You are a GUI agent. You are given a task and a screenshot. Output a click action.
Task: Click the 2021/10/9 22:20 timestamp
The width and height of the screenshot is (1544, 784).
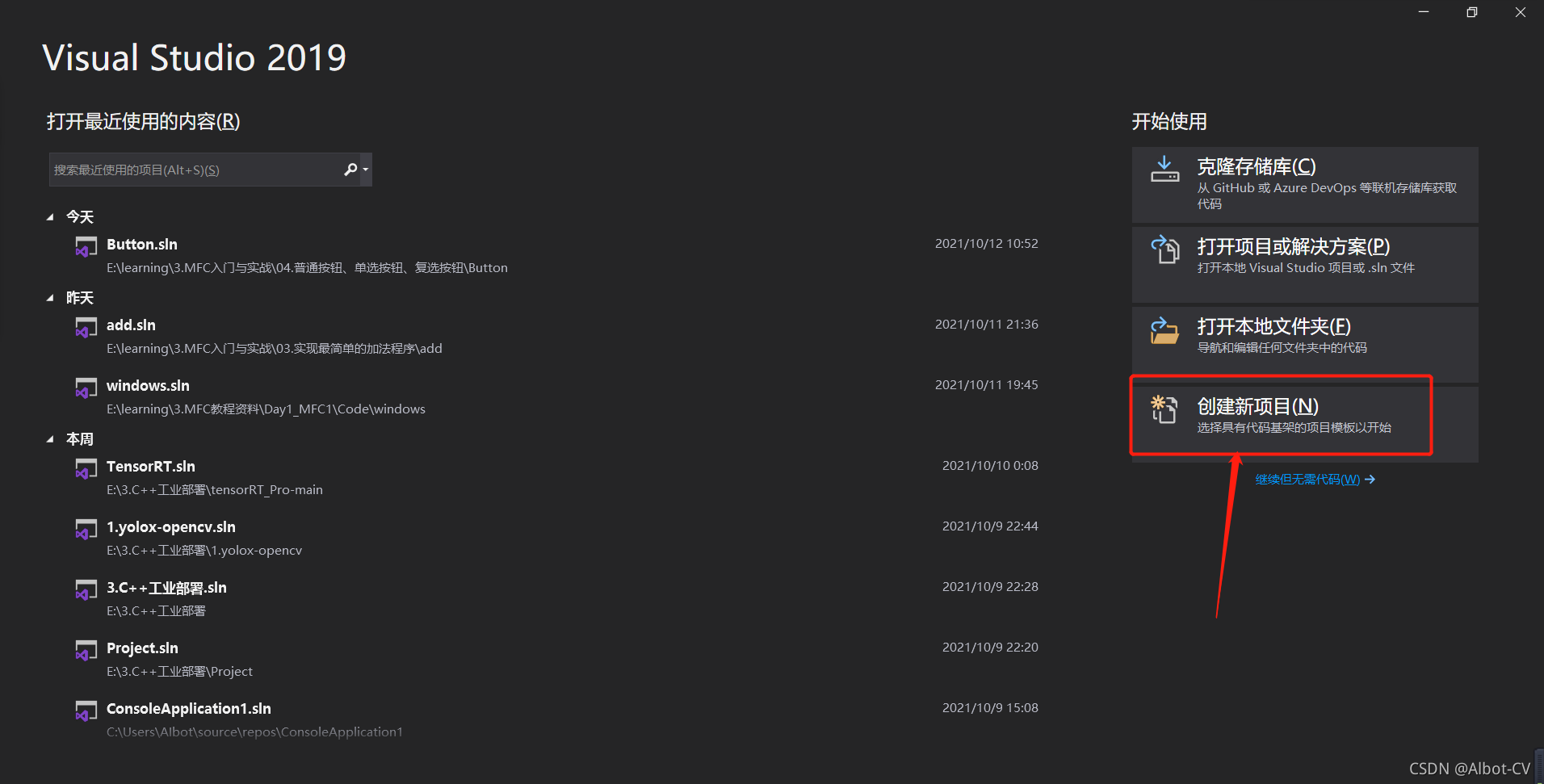click(990, 648)
